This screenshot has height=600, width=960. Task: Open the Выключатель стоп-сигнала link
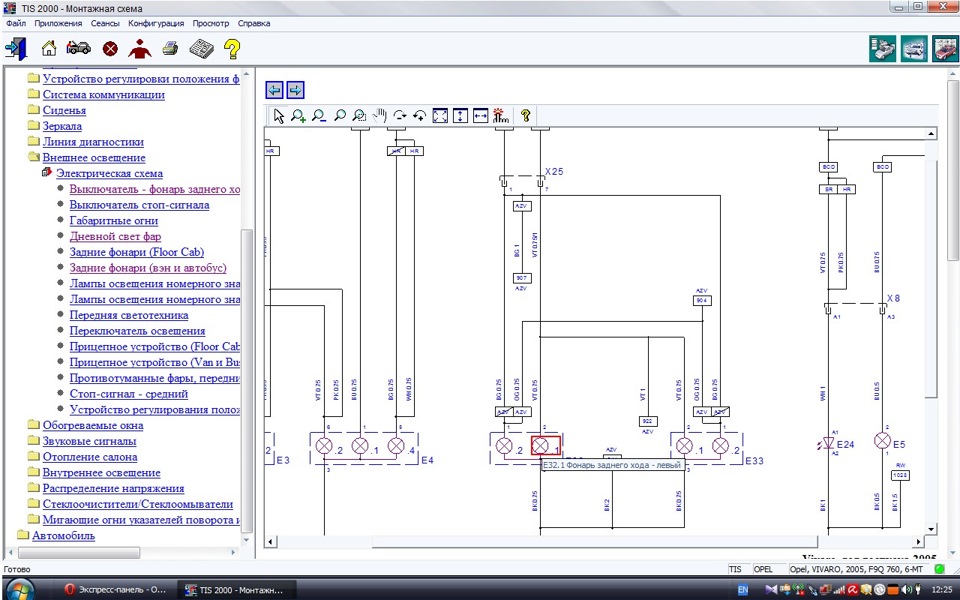pyautogui.click(x=140, y=204)
